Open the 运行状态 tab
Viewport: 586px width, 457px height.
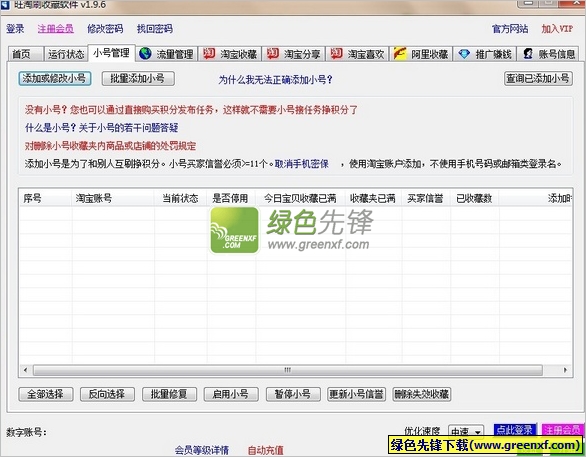coord(66,54)
